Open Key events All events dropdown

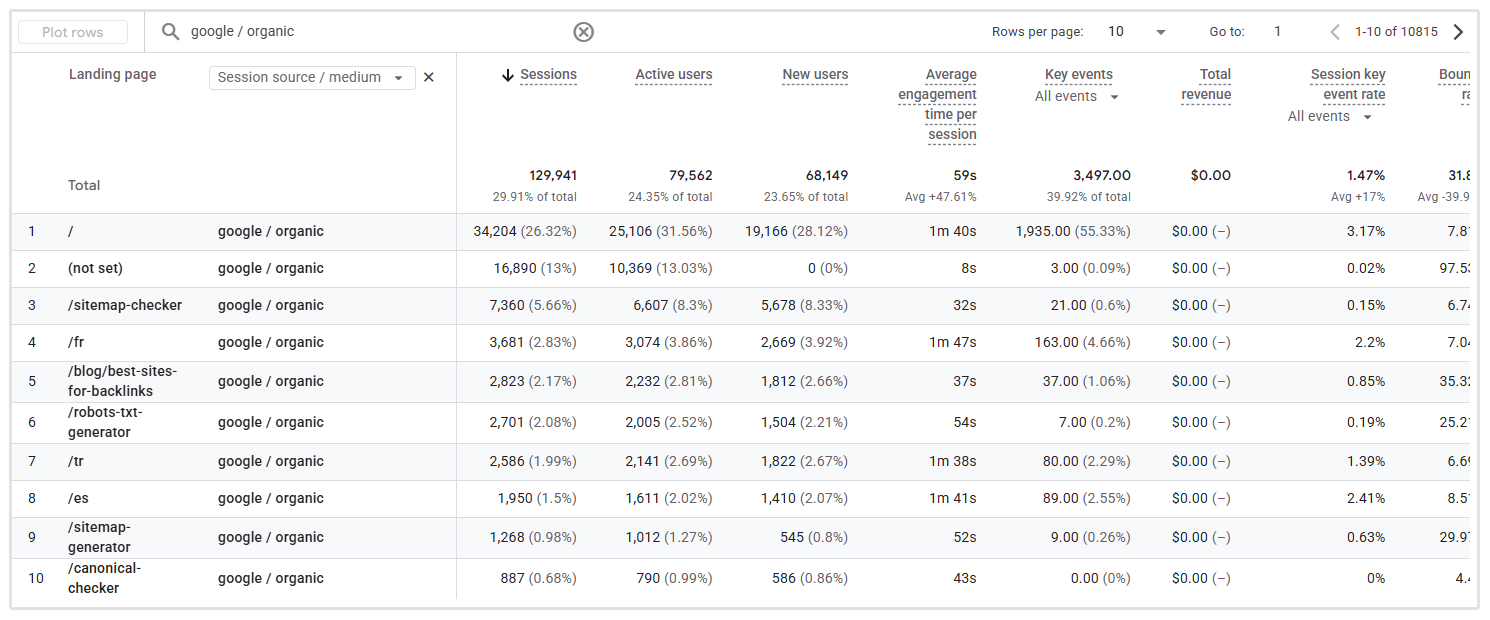coord(1077,97)
